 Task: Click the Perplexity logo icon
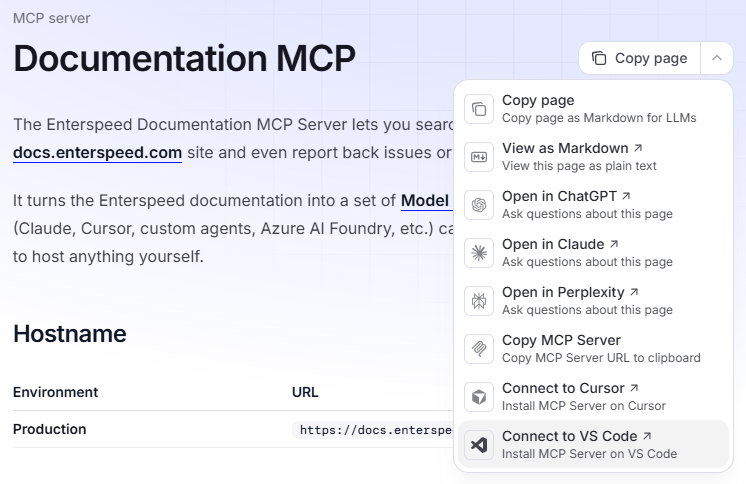point(479,301)
